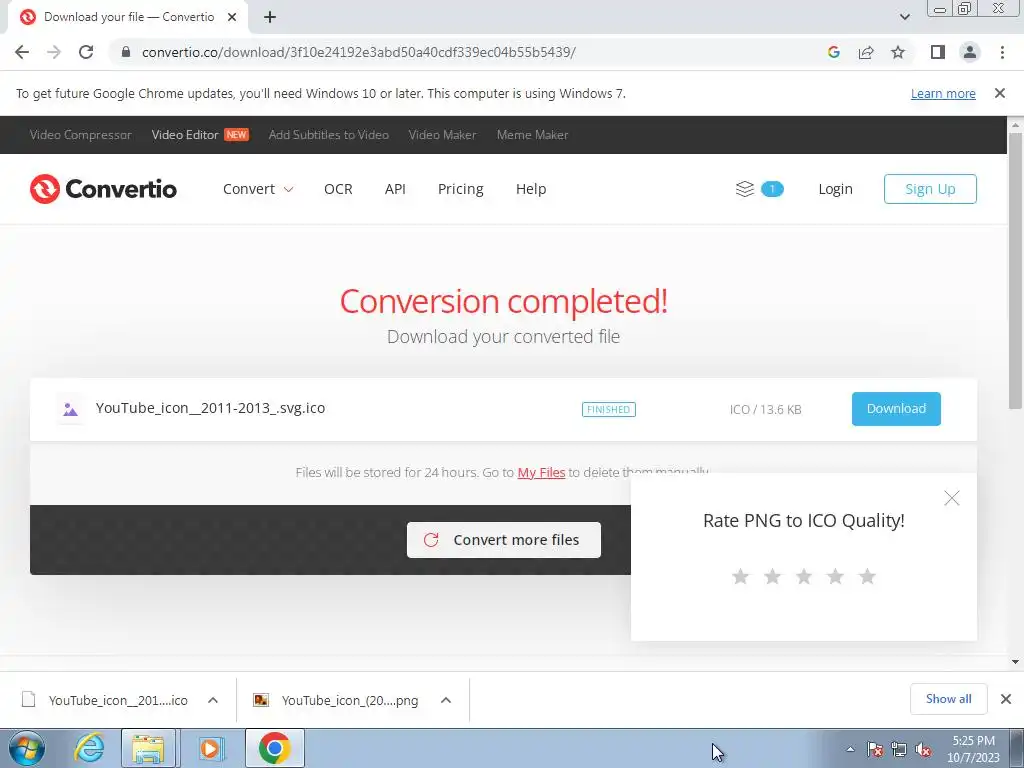Screen dimensions: 1024x768
Task: Click the Sign Up button
Action: tap(930, 189)
